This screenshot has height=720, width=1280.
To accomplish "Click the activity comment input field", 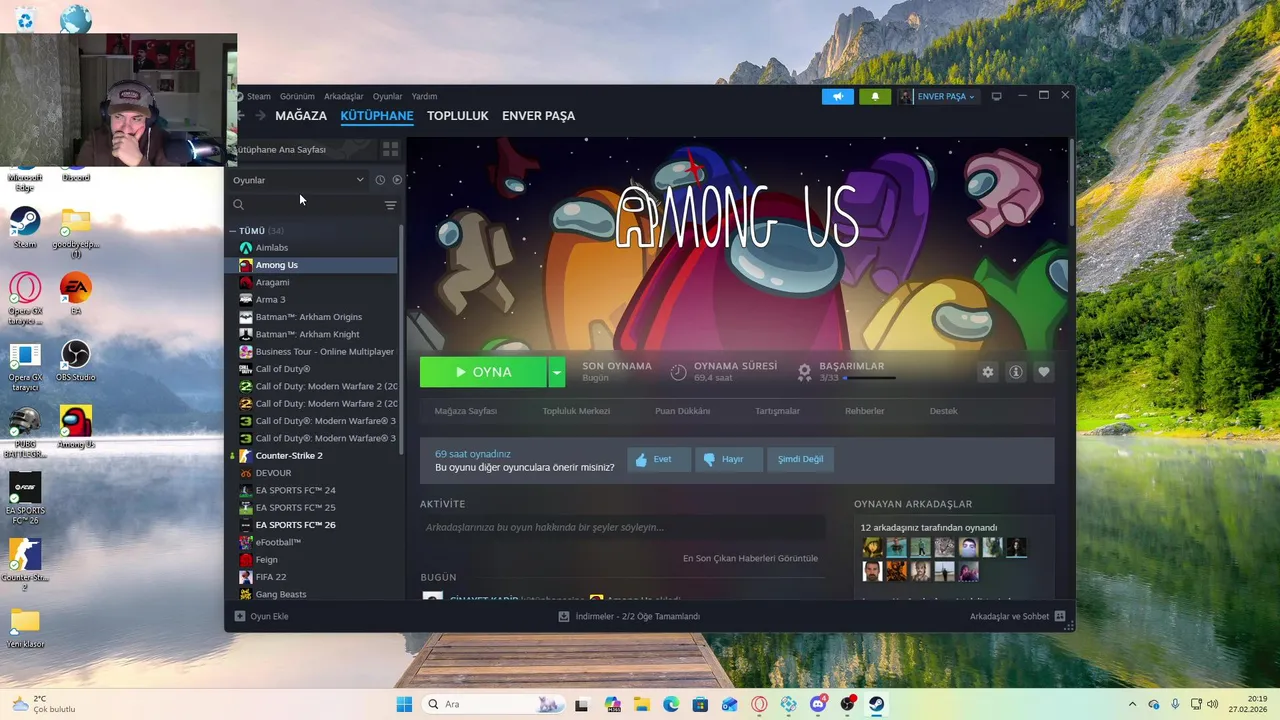I will pos(622,527).
